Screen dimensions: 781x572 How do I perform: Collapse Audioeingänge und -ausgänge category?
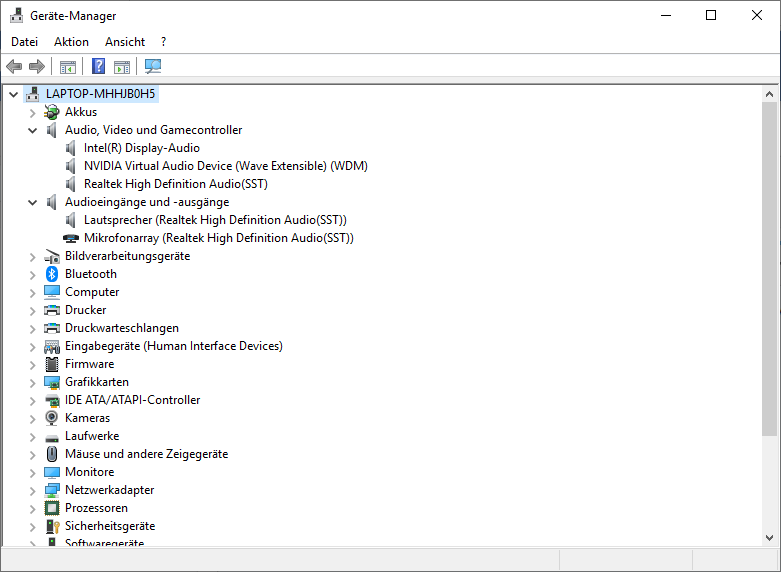[32, 202]
